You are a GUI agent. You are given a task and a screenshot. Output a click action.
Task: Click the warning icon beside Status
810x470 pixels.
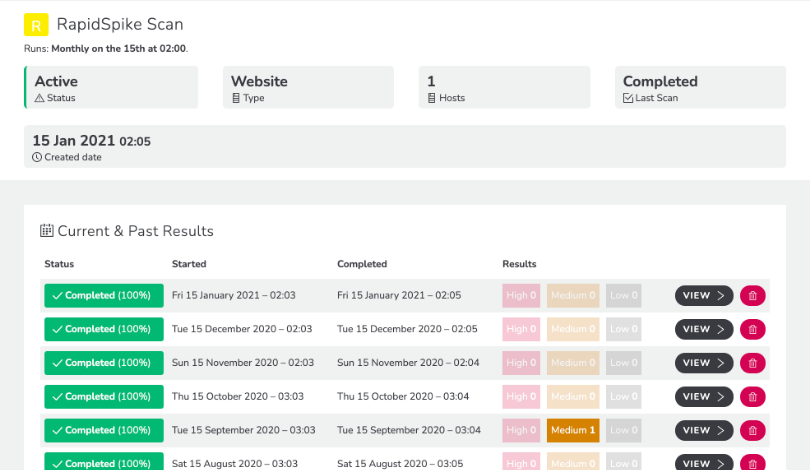pos(39,98)
